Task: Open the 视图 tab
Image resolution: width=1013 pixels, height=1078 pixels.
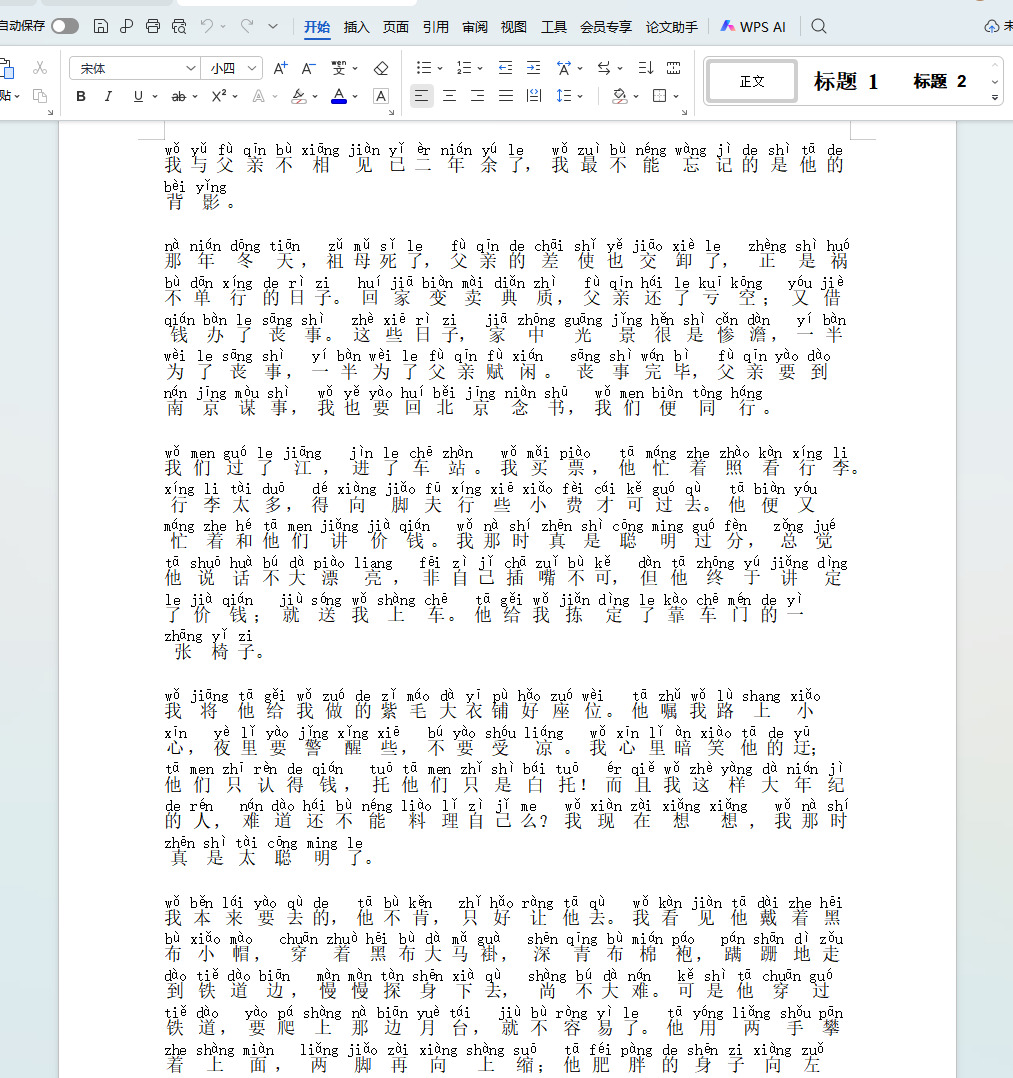Action: (514, 27)
